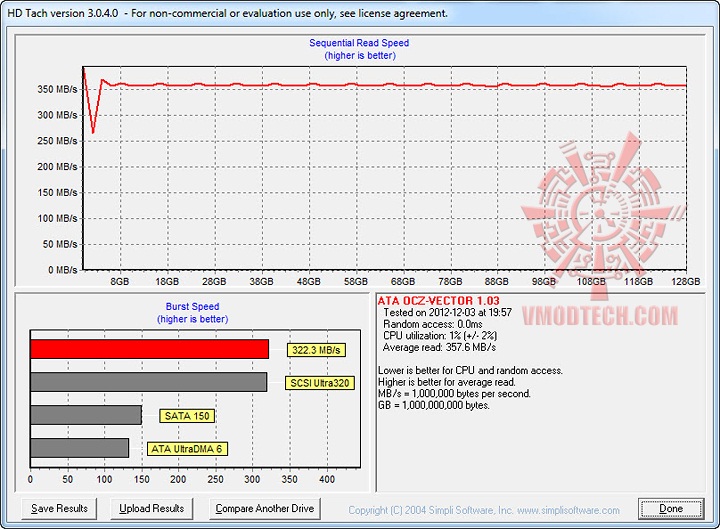Click the SATA 150 label
Screen dimensions: 720x529
[x=187, y=416]
